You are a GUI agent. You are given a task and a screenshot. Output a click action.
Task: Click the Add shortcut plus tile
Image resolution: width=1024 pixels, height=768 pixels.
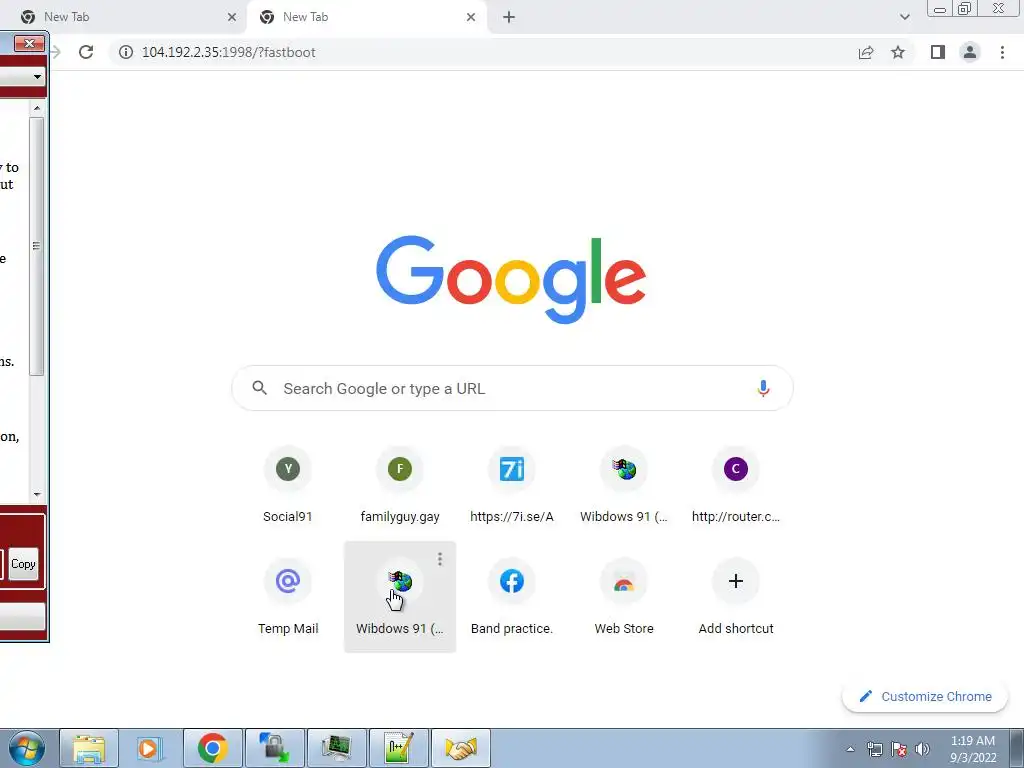click(736, 597)
